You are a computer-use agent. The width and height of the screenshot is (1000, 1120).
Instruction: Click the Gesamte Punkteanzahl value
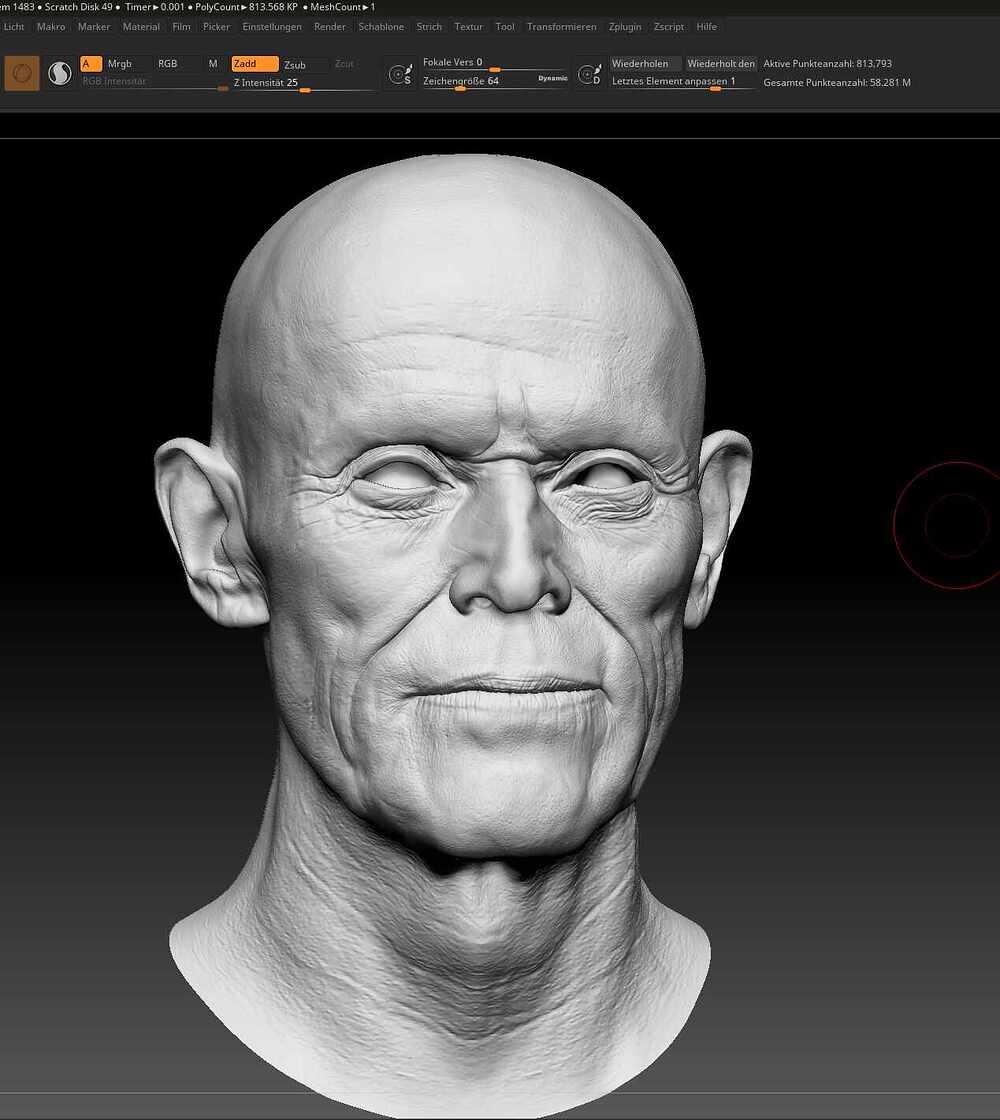tap(836, 82)
